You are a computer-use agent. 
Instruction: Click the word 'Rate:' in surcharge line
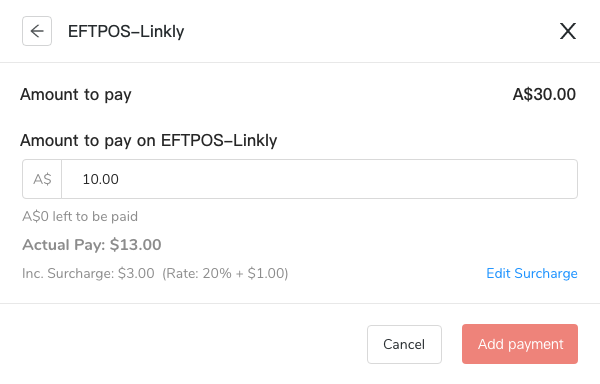pos(183,273)
